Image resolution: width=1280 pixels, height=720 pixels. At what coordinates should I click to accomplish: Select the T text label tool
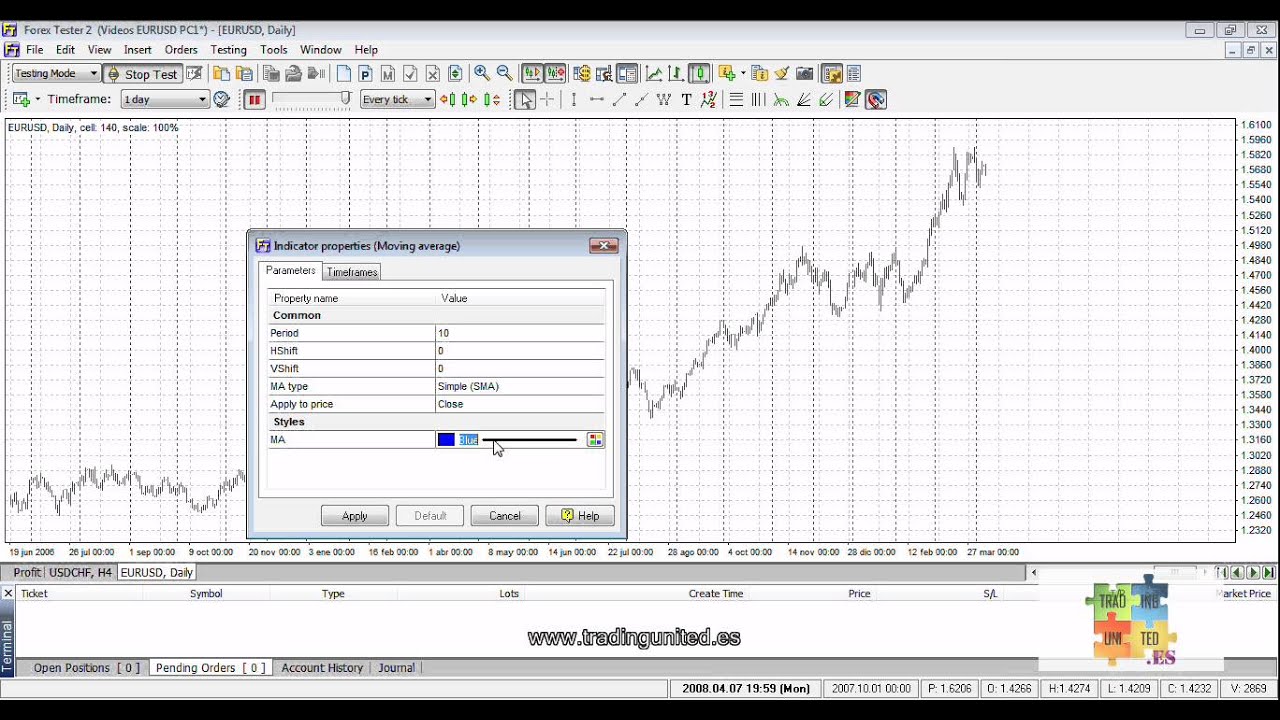[686, 99]
